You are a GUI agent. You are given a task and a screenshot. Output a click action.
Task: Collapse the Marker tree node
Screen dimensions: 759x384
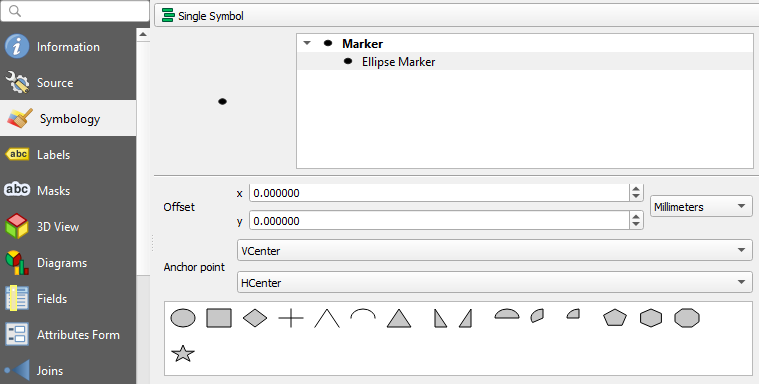pos(307,44)
